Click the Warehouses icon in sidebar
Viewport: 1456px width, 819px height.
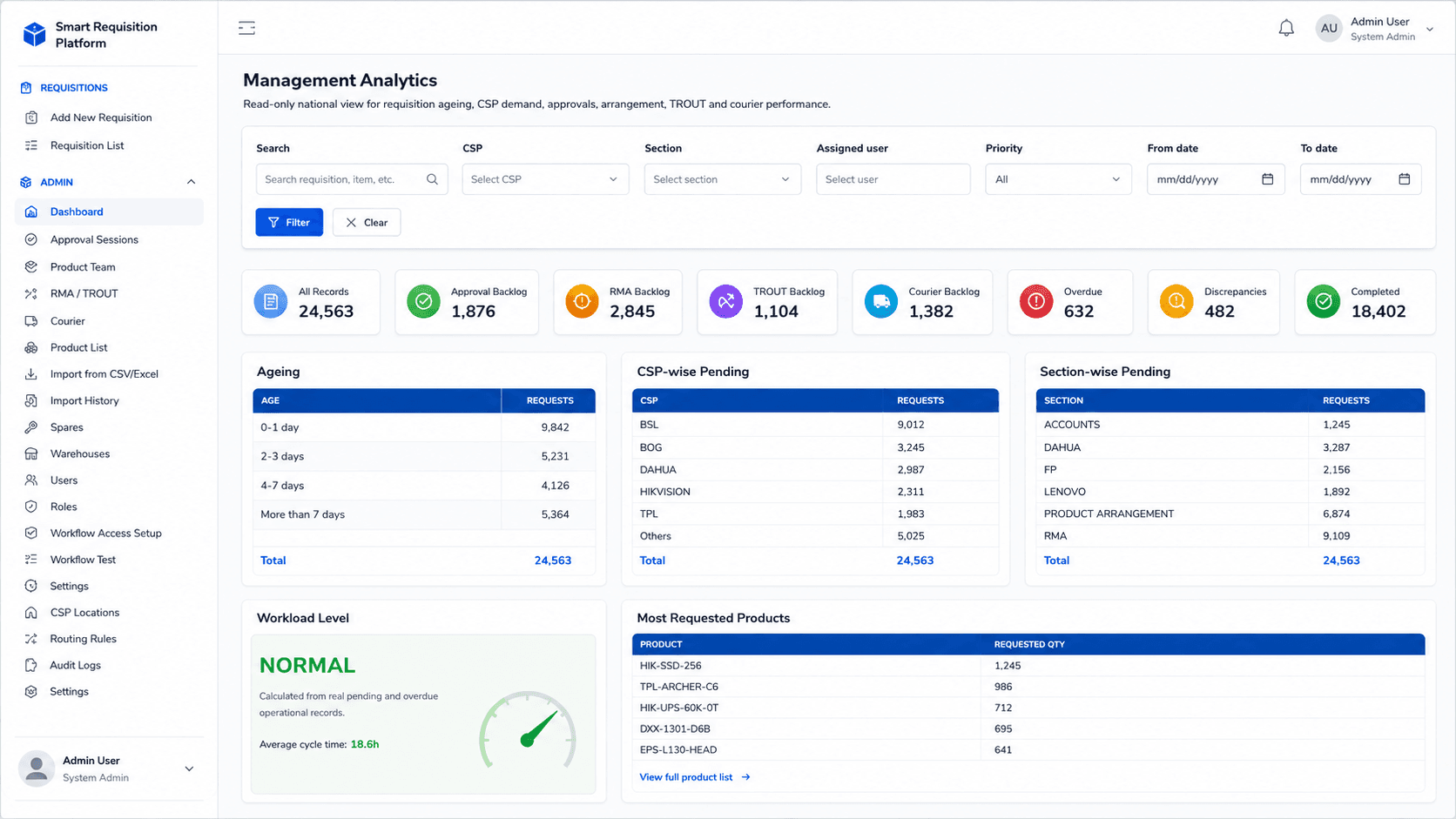(31, 453)
